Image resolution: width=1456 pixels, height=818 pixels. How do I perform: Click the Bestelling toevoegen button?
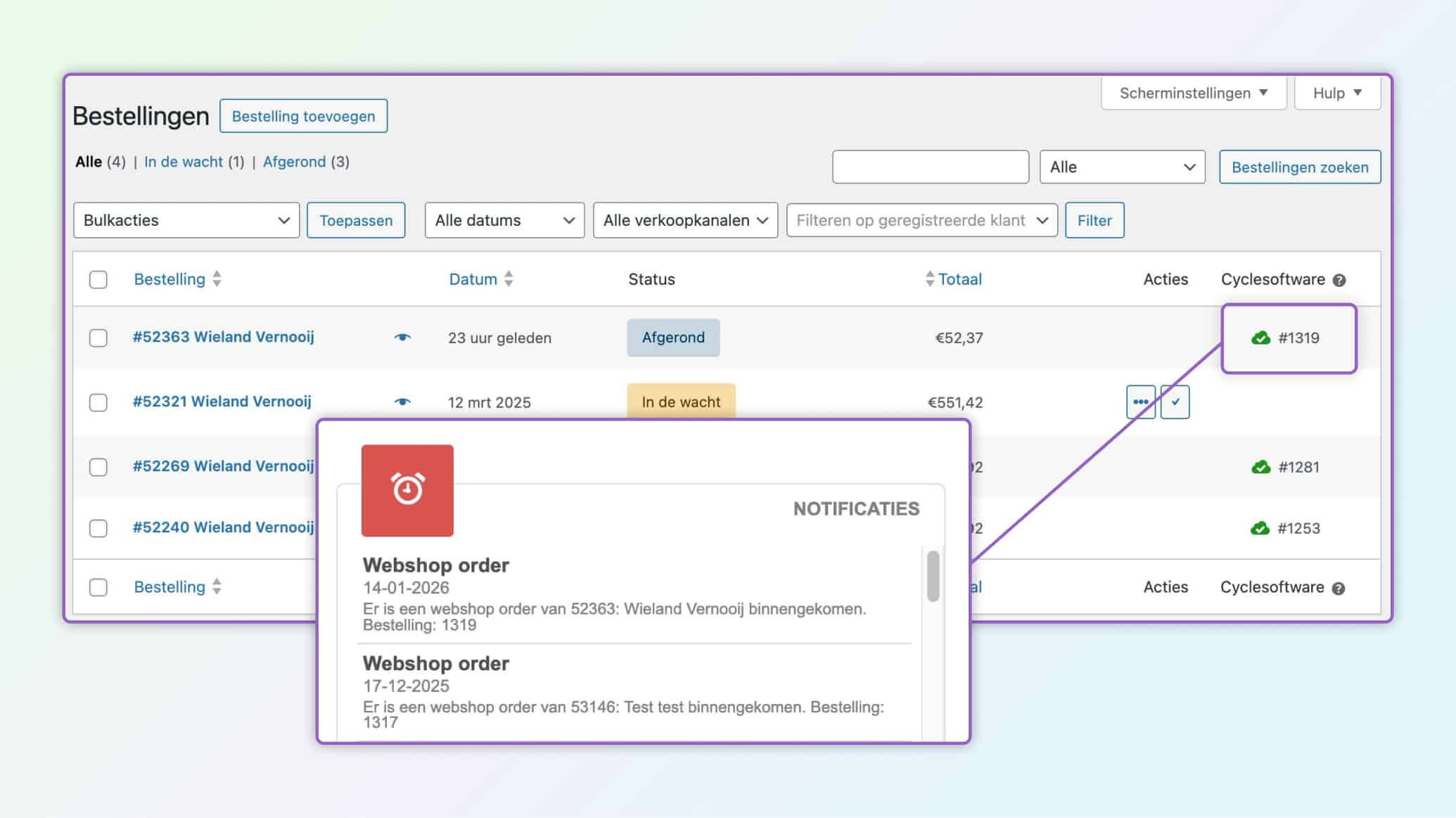pos(303,116)
